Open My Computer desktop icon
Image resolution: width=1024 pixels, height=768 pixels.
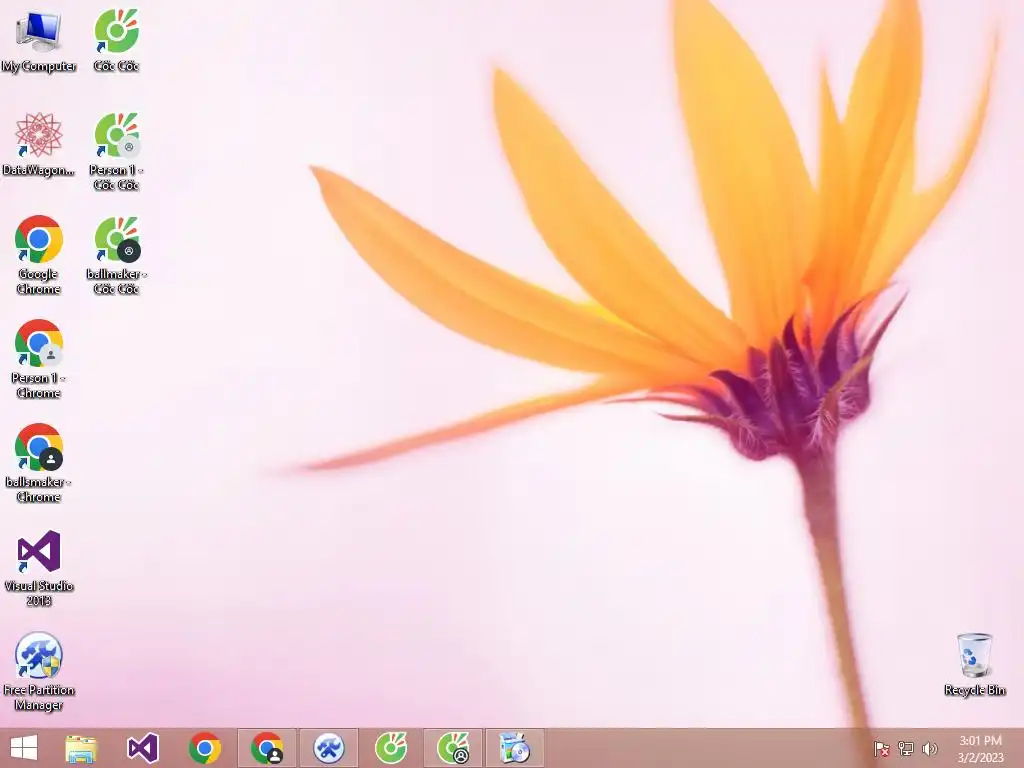(39, 40)
